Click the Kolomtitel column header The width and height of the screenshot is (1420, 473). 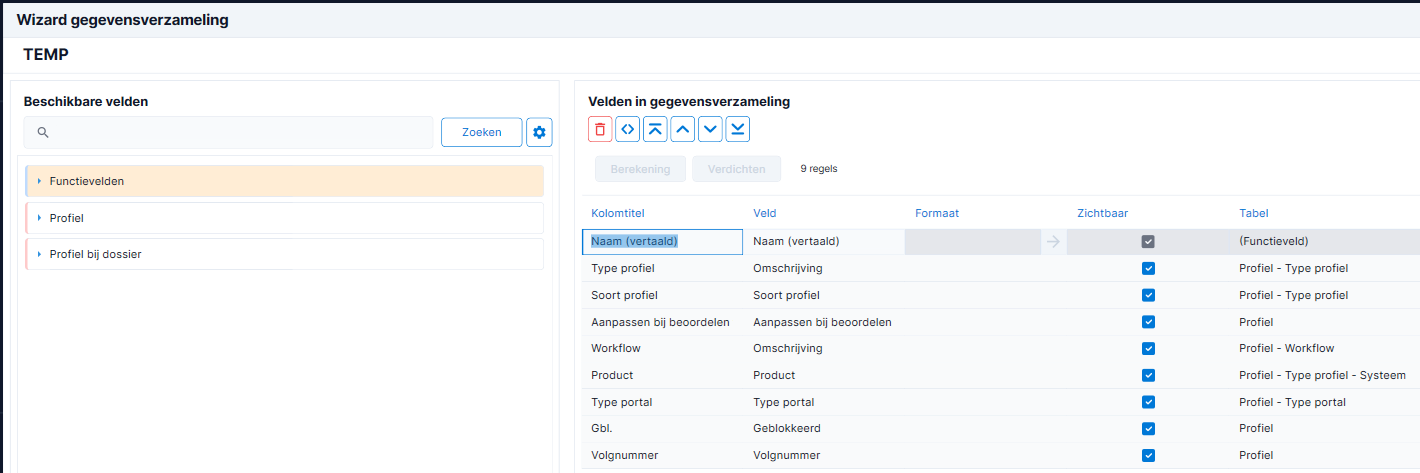pos(618,213)
